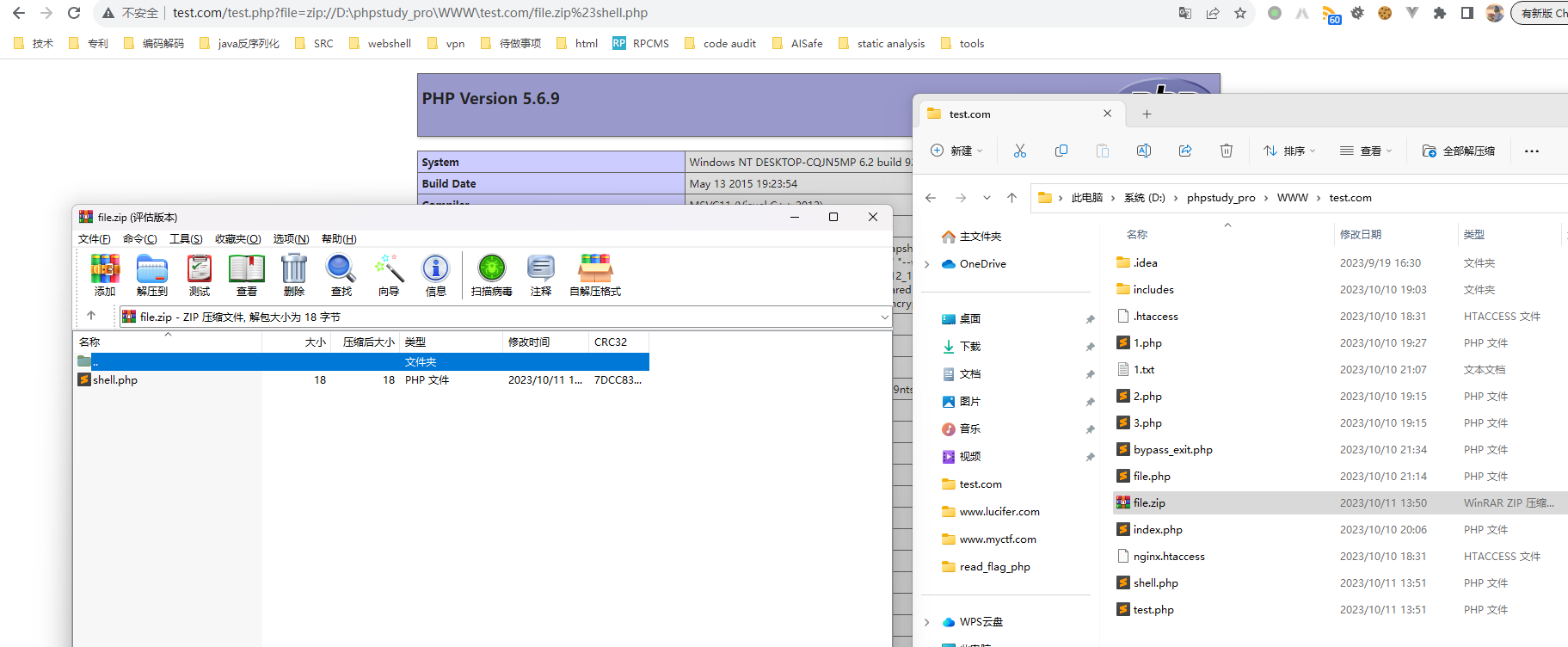
Task: Click the Copy icon in Explorer toolbar
Action: coord(1061,151)
